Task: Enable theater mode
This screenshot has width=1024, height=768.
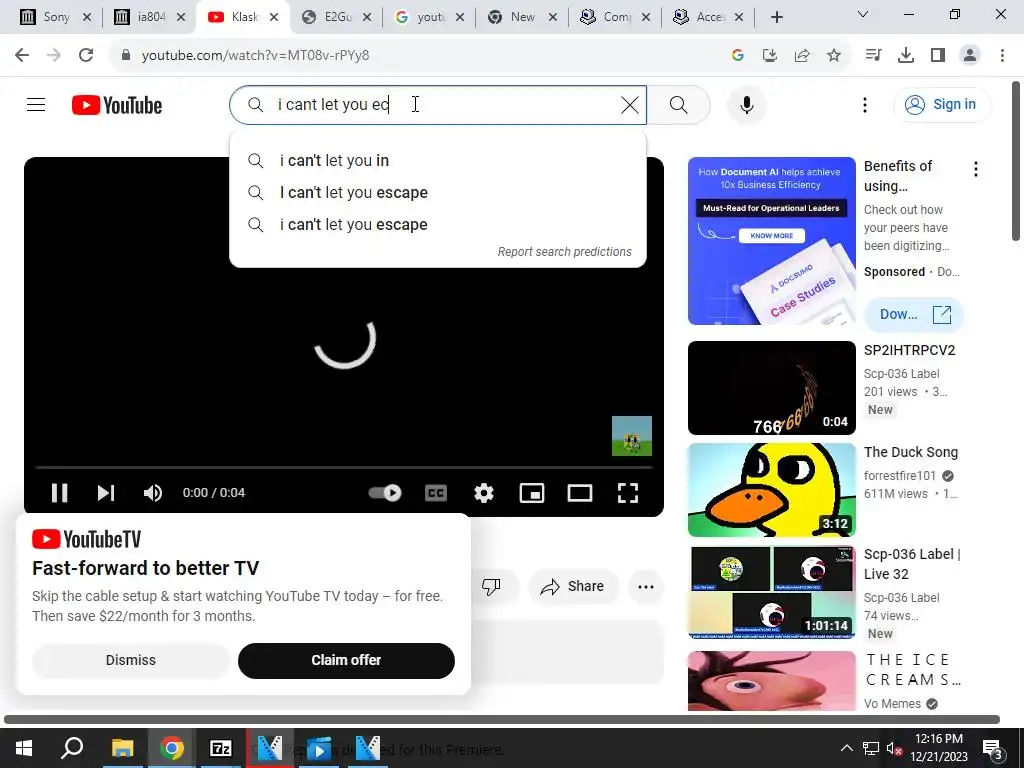Action: (x=579, y=492)
